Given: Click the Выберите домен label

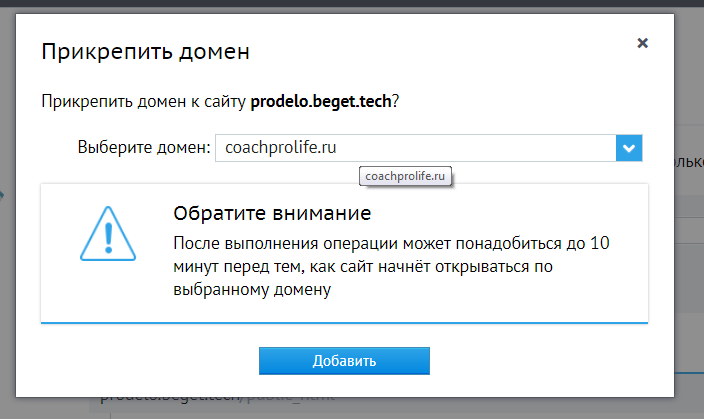Looking at the screenshot, I should 144,147.
